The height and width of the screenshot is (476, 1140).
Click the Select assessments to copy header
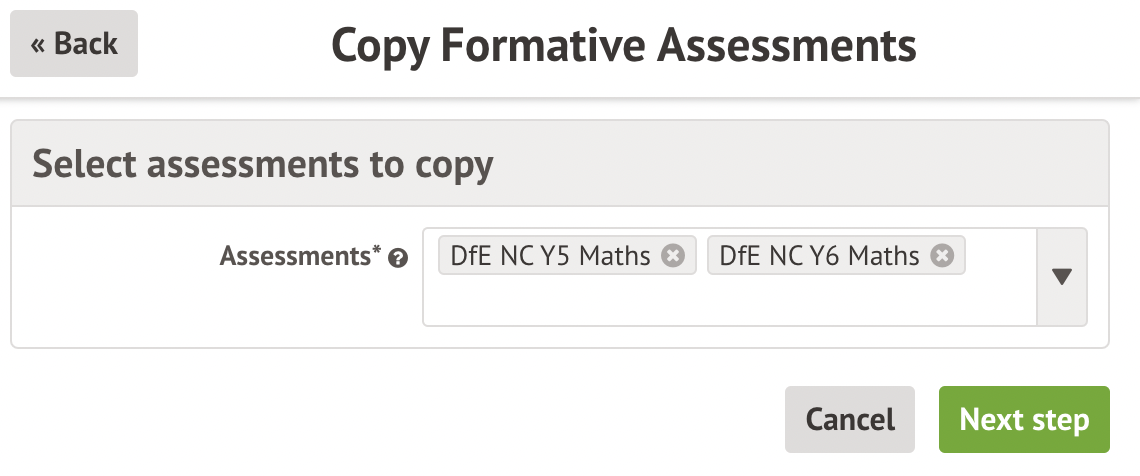point(263,164)
